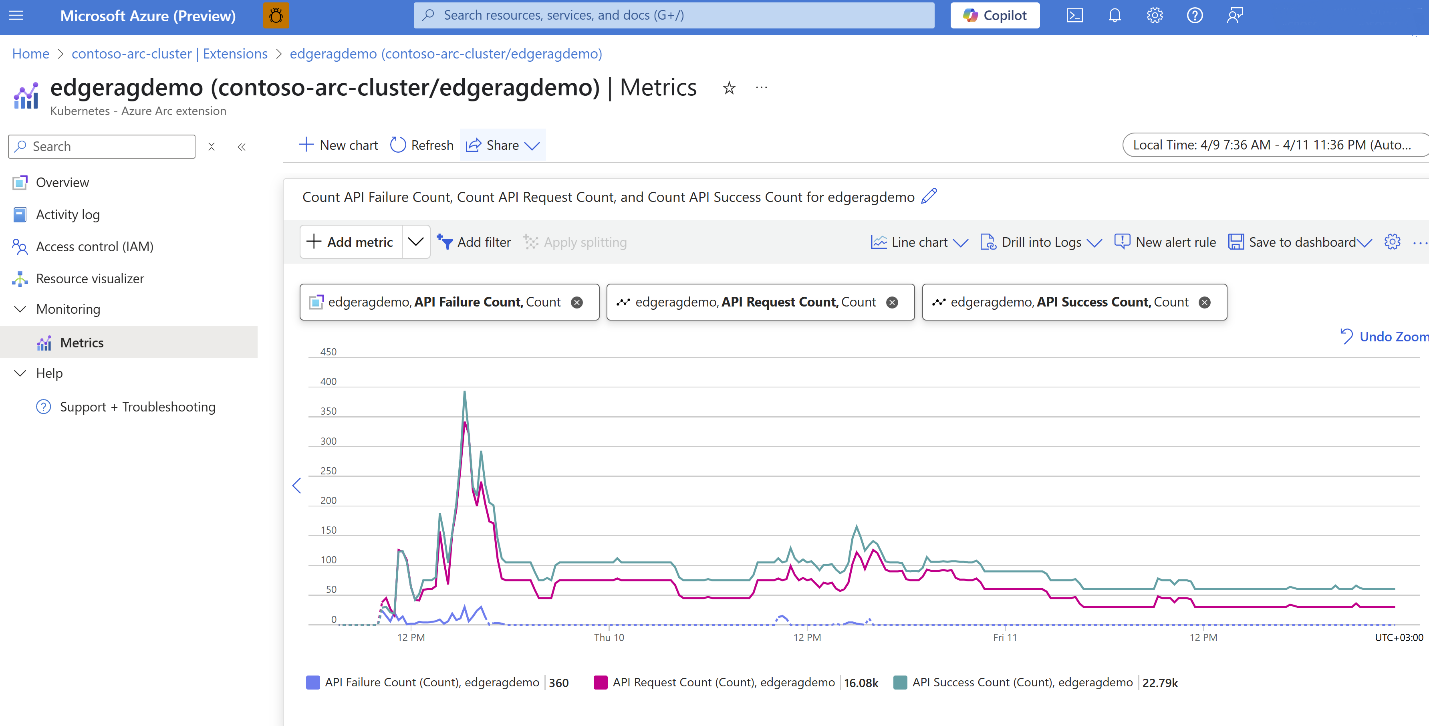Screen dimensions: 1429x726
Task: Open Cloud Shell from top bar
Action: point(1075,15)
